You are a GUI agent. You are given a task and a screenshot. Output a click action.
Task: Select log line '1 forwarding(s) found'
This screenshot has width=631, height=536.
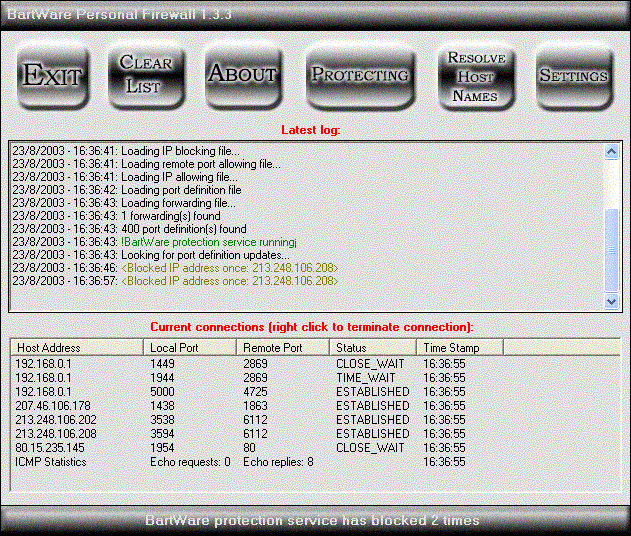[116, 216]
